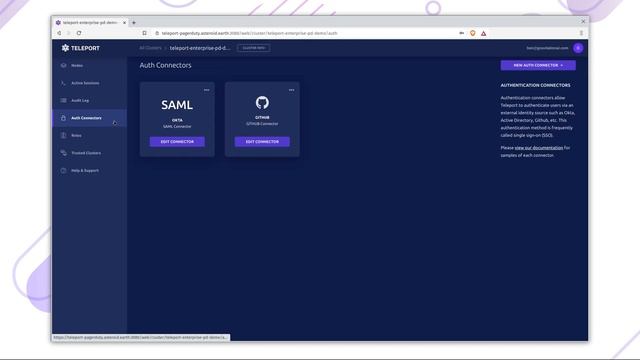Click the Nodes sidebar icon
This screenshot has width=640, height=360.
(63, 65)
